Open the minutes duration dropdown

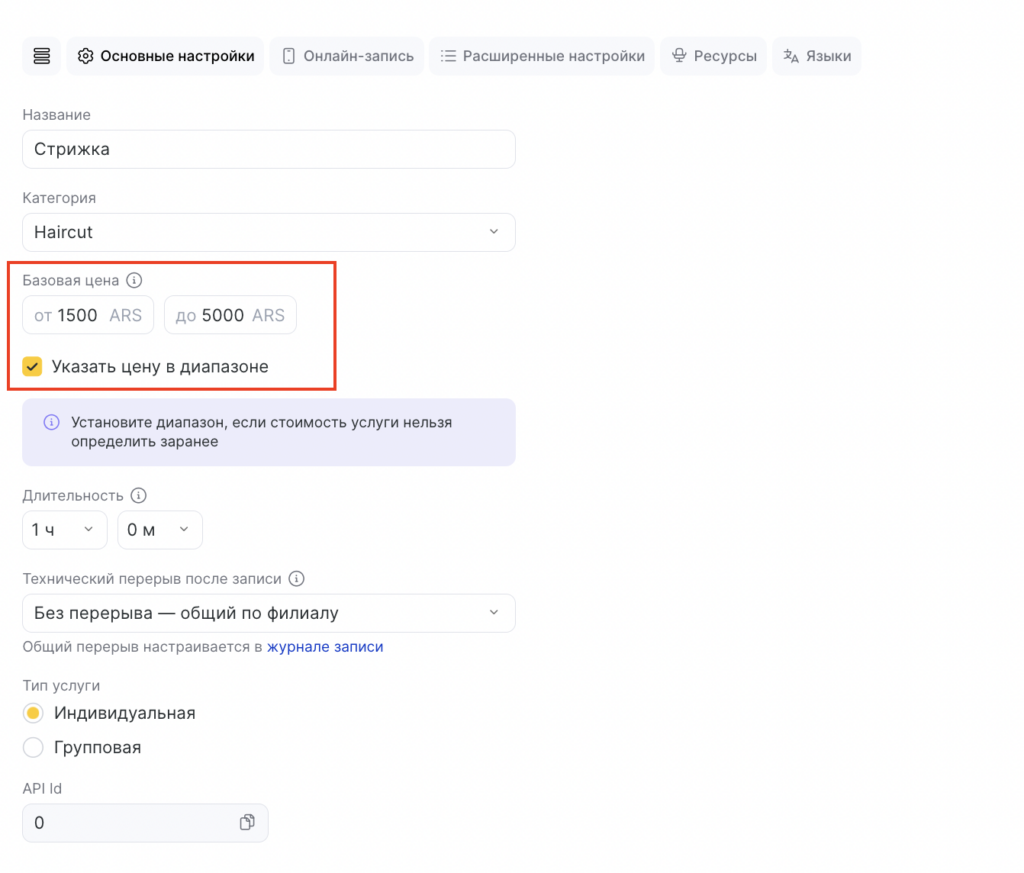point(160,530)
